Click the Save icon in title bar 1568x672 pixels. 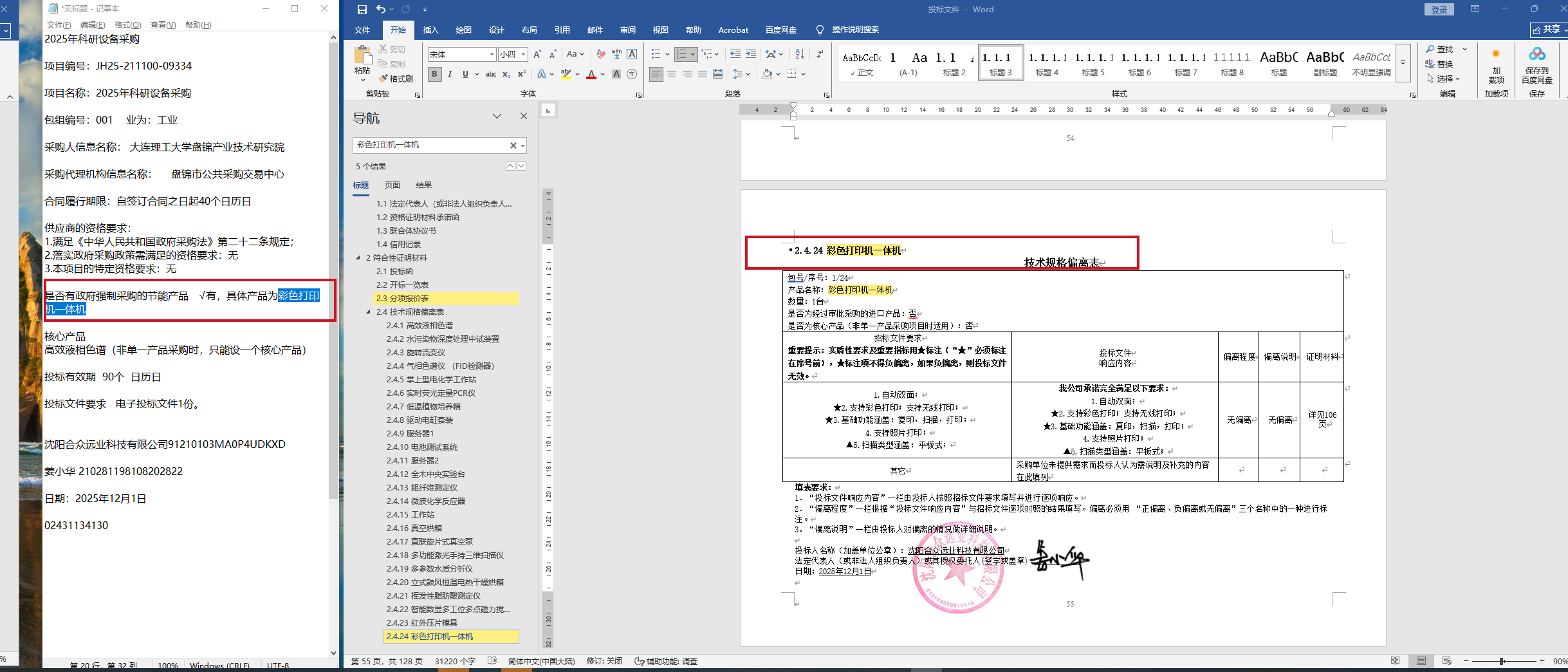click(362, 9)
